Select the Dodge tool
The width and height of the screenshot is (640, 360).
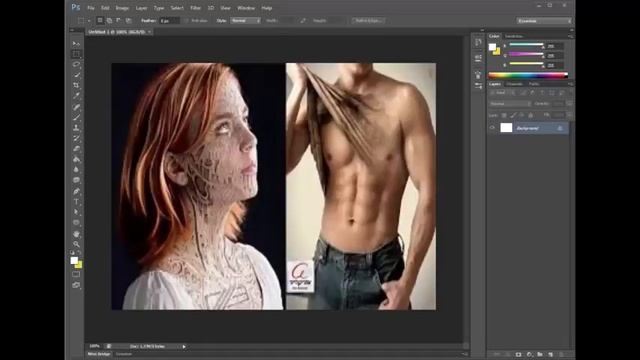[76, 180]
